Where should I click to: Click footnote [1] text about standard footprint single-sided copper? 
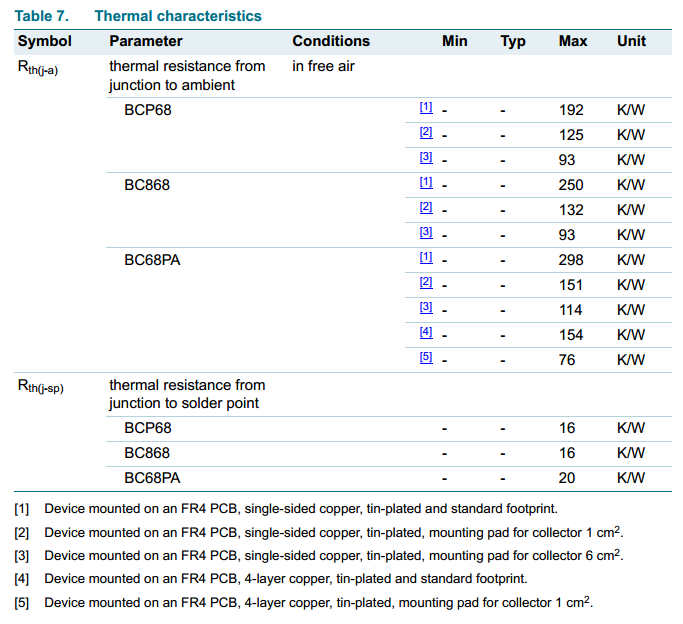tap(301, 509)
